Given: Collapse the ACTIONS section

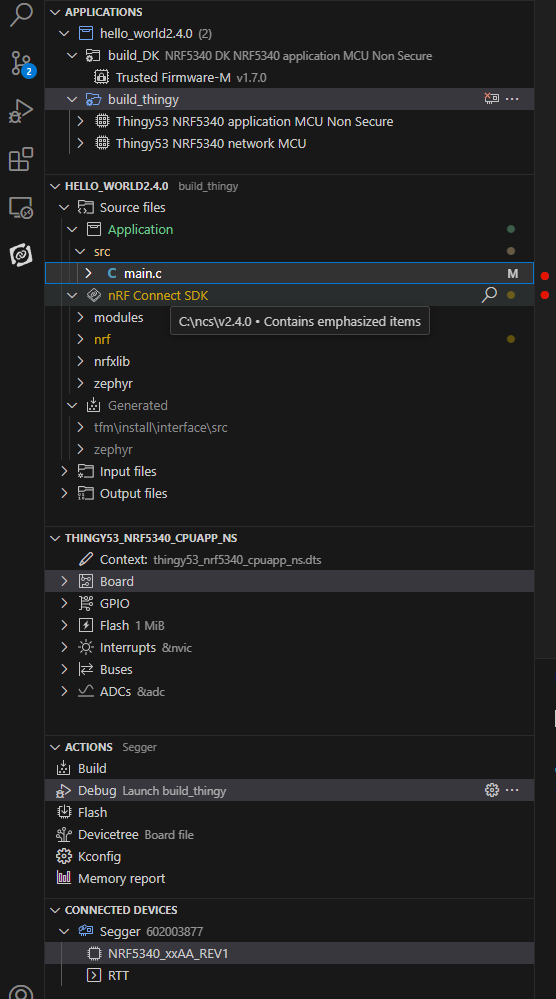Looking at the screenshot, I should coord(55,747).
